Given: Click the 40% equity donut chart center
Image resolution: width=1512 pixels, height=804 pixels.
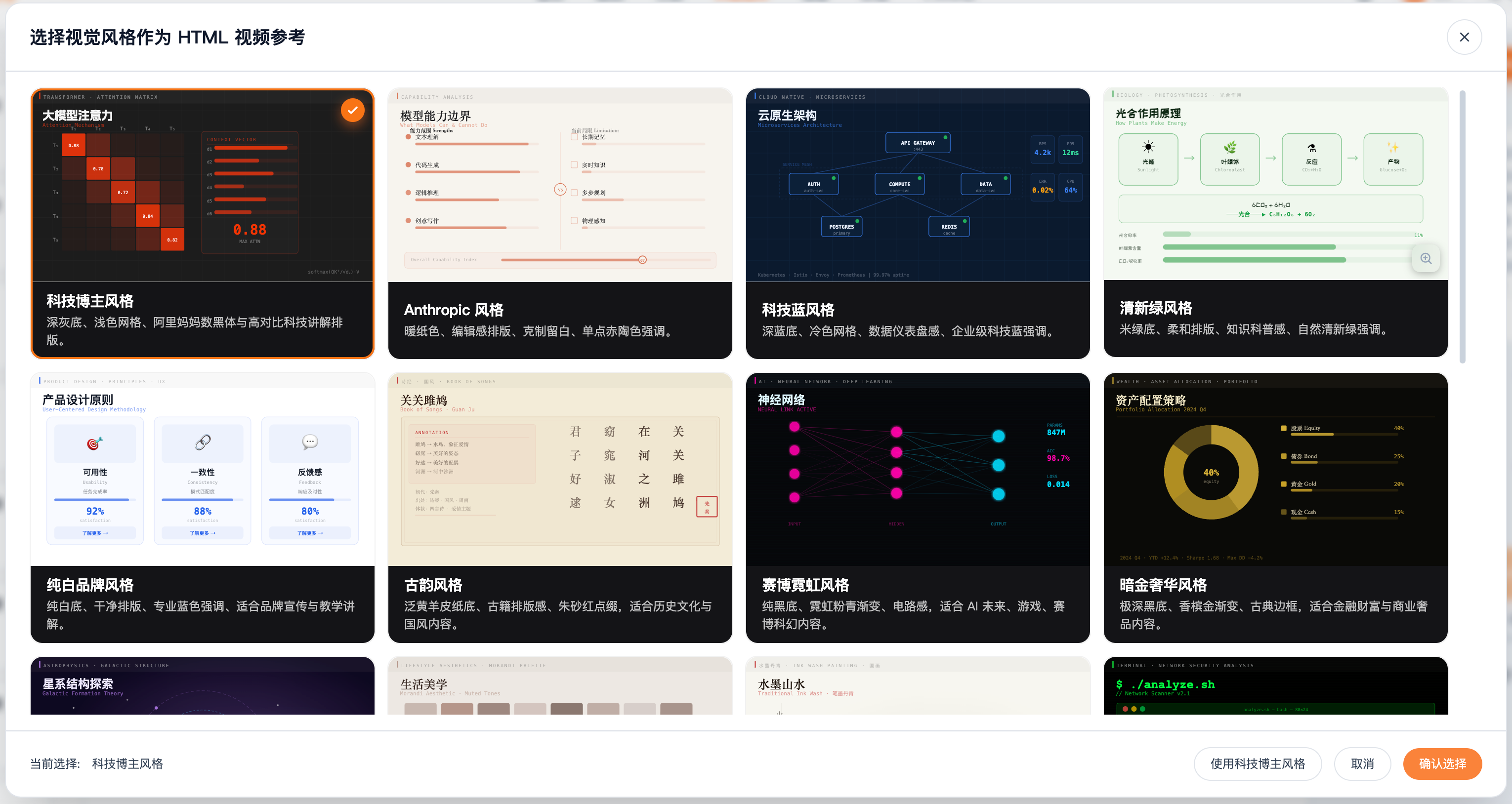Looking at the screenshot, I should [x=1211, y=473].
